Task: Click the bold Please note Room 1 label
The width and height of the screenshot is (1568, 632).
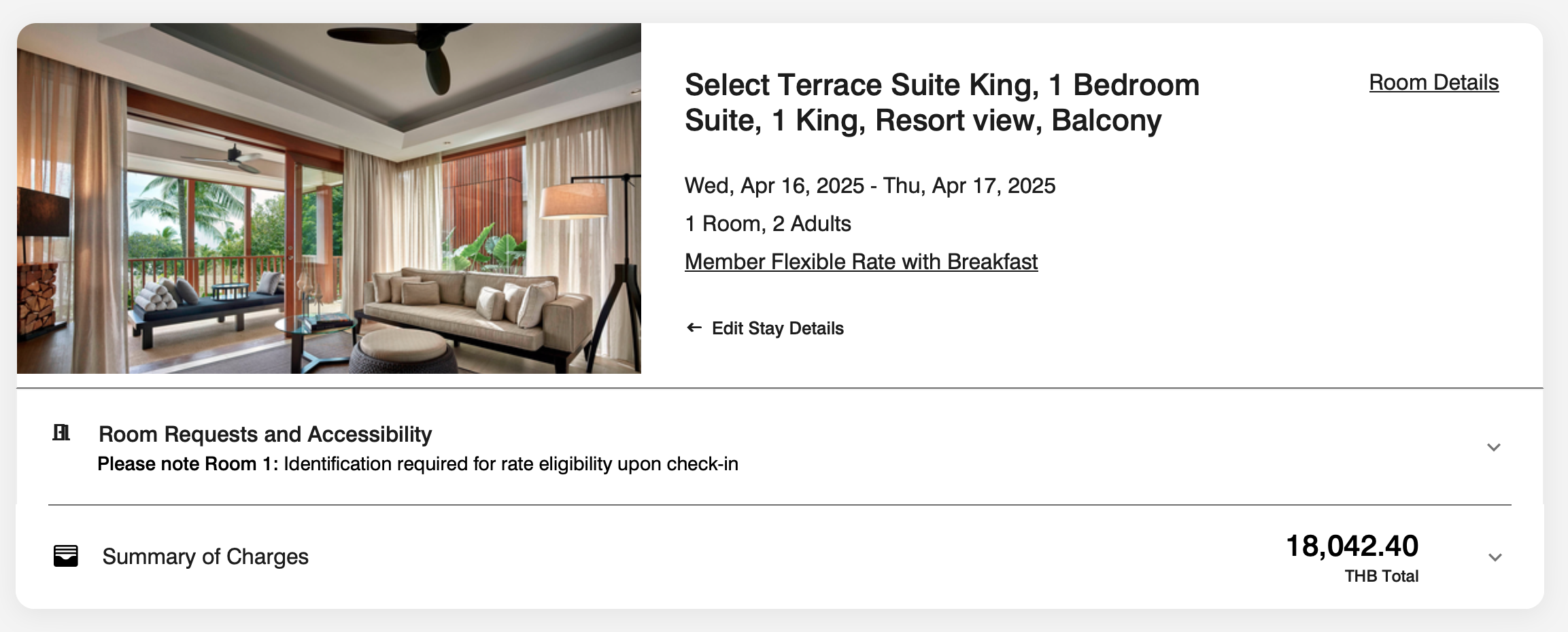Action: point(188,464)
